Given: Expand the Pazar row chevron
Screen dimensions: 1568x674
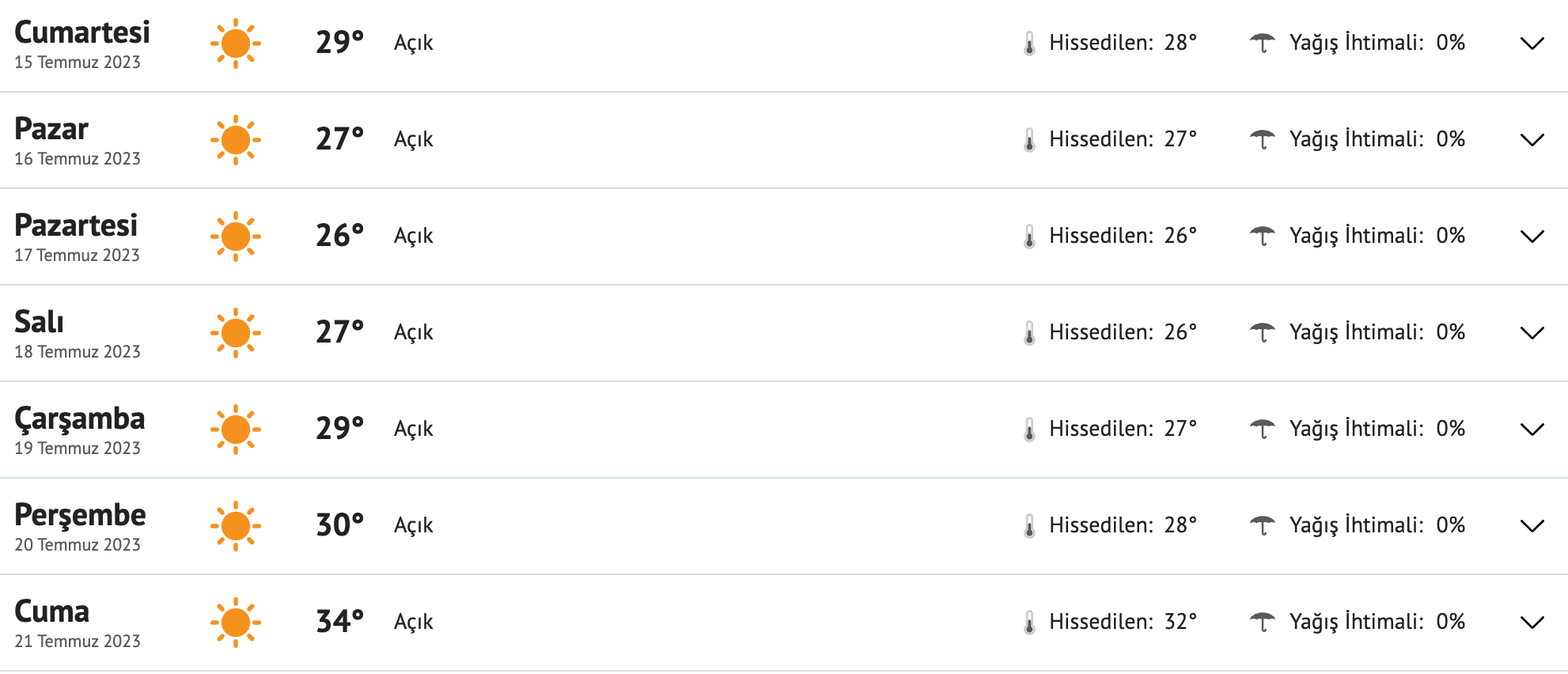Looking at the screenshot, I should click(1532, 140).
